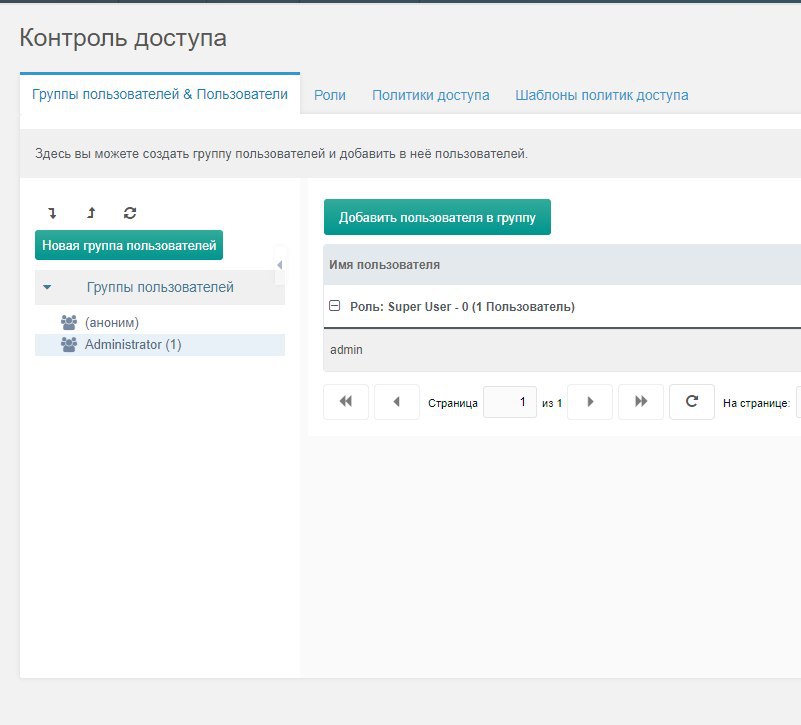Click the На странице label

click(x=757, y=403)
